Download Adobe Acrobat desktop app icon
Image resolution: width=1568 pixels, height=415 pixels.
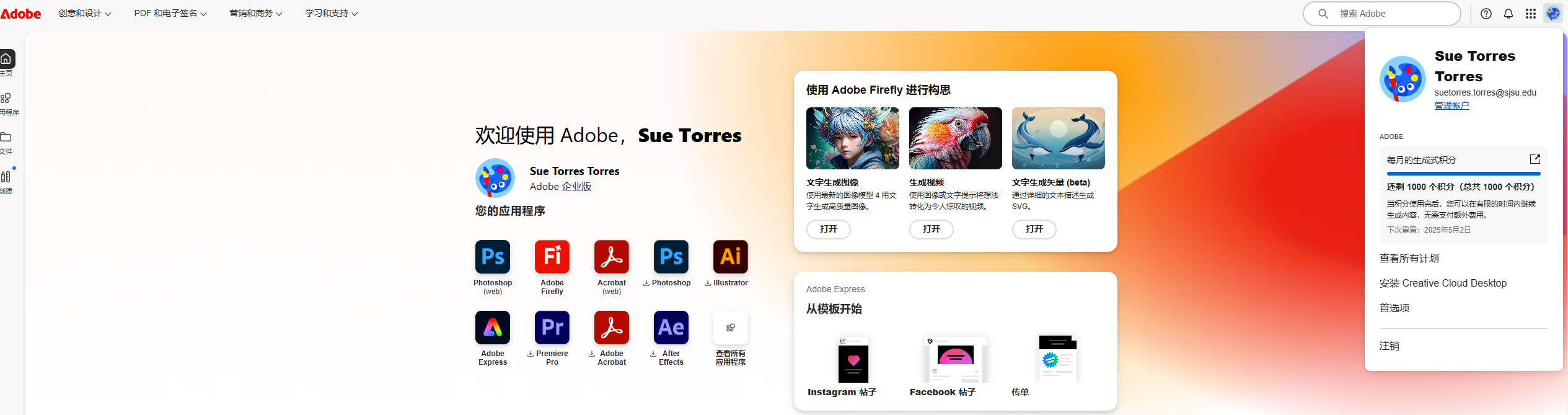[x=612, y=328]
